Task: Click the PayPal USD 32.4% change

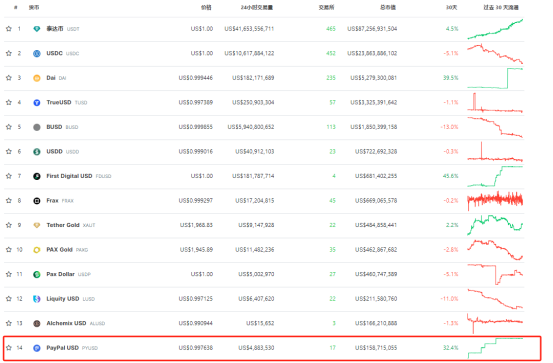Action: pyautogui.click(x=451, y=347)
